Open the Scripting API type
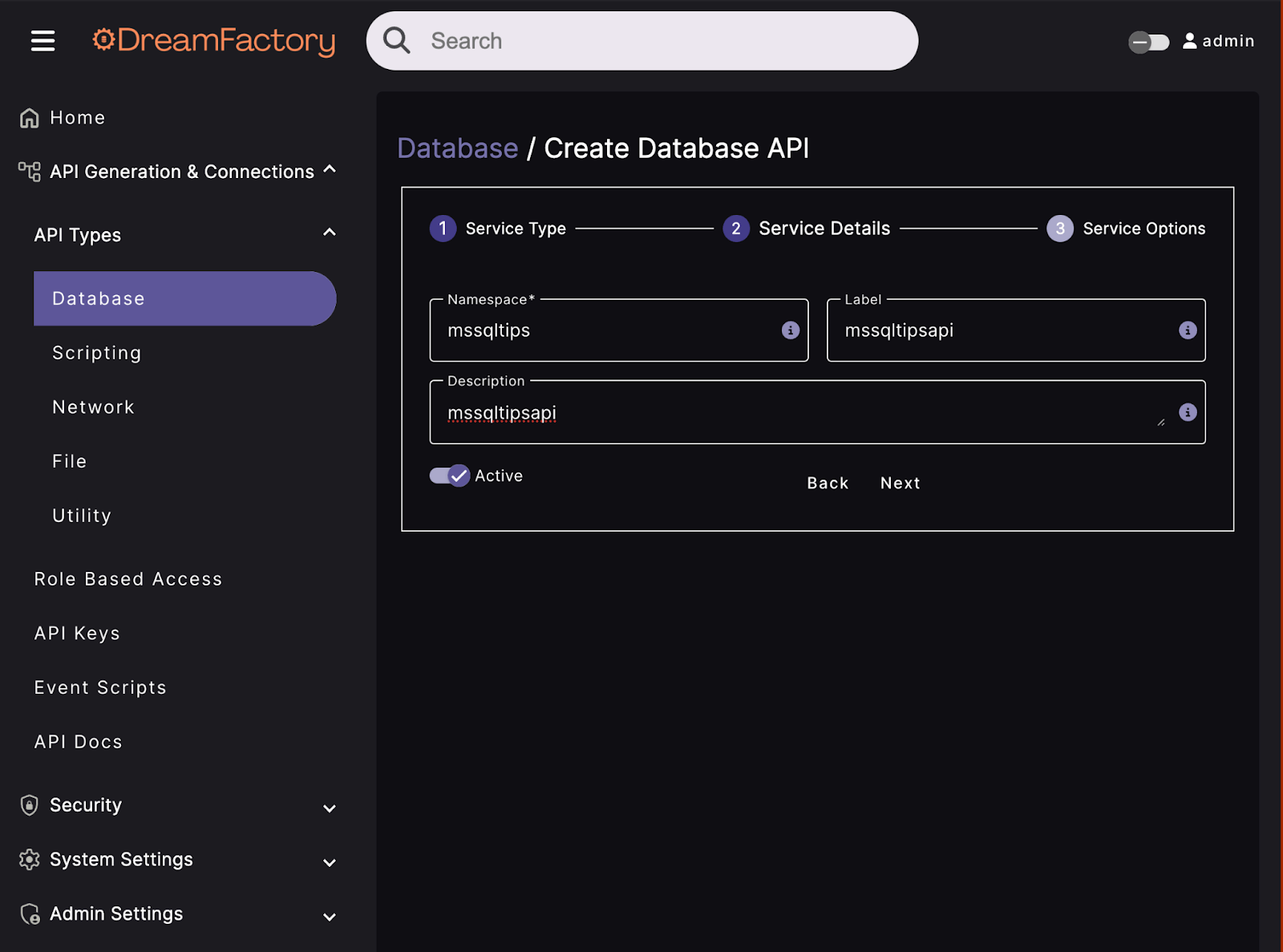The height and width of the screenshot is (952, 1283). (x=96, y=353)
